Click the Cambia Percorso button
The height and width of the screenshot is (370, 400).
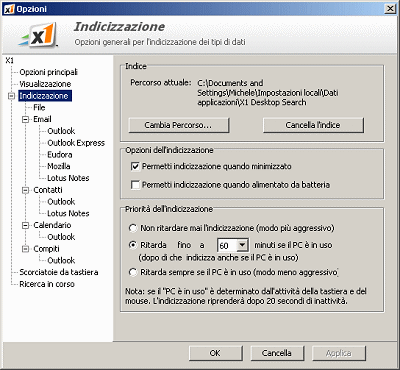179,125
